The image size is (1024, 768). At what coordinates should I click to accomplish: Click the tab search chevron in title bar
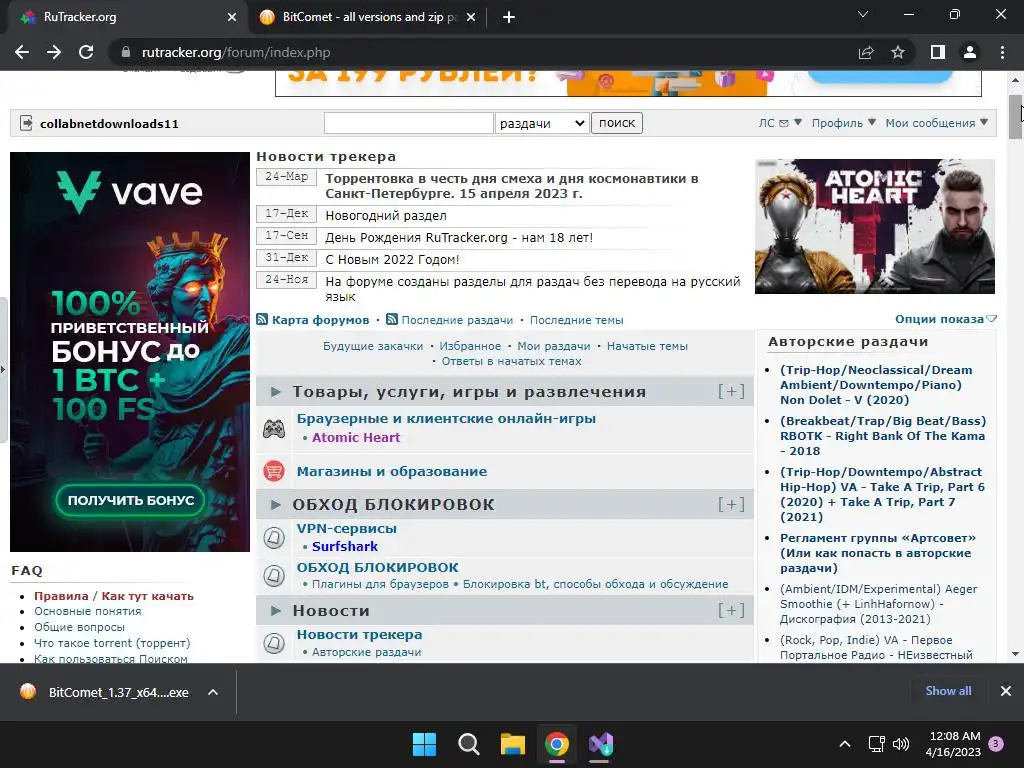863,14
